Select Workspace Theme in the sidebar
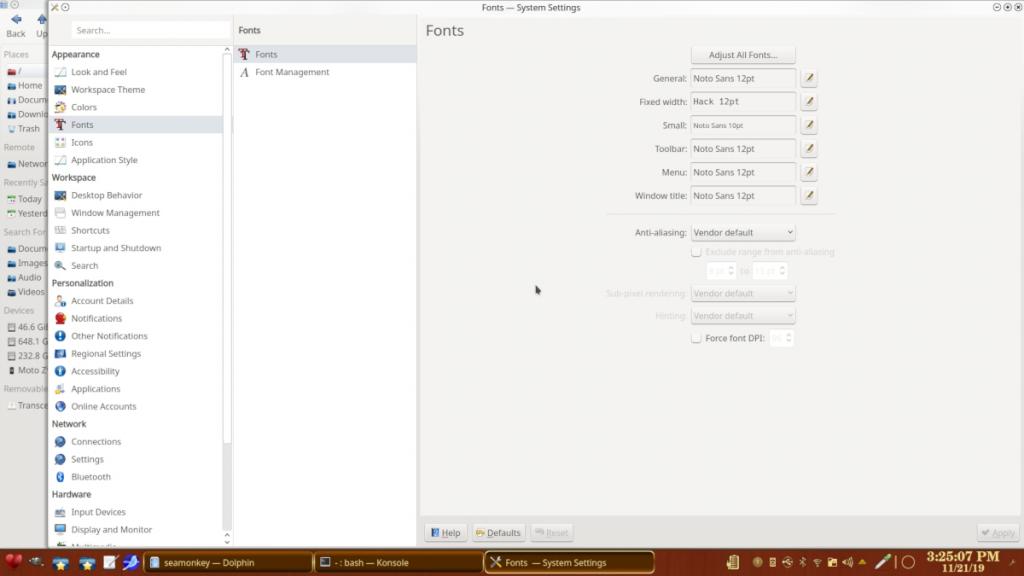The width and height of the screenshot is (1024, 576). click(x=107, y=90)
